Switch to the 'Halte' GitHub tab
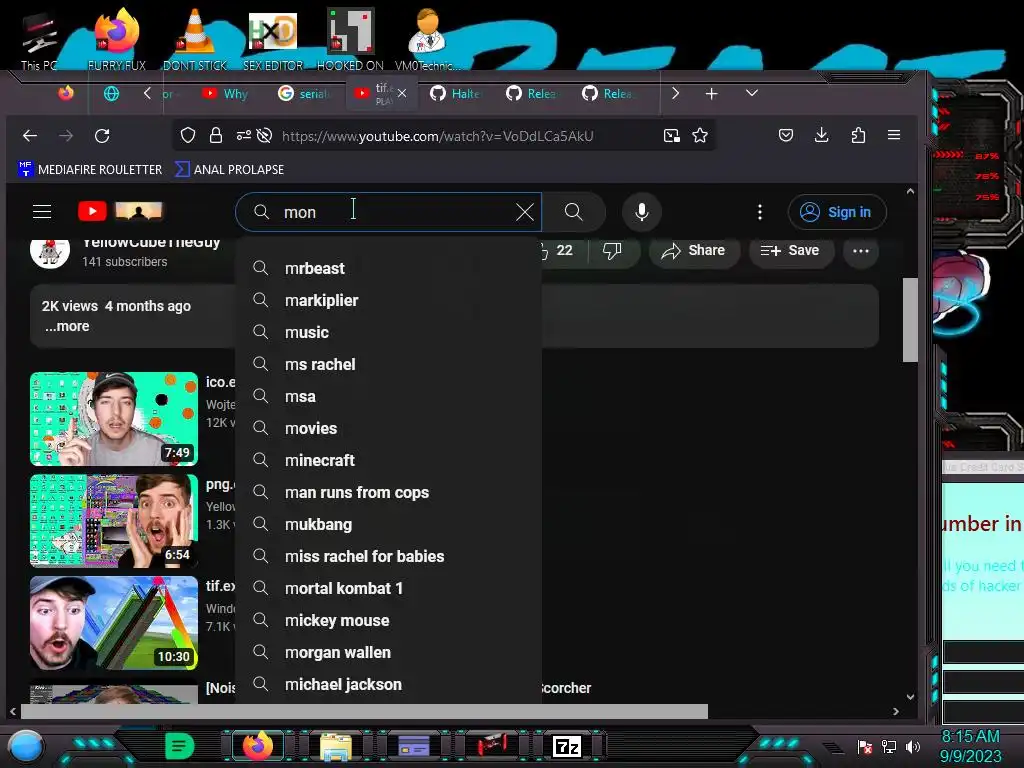 [x=455, y=93]
